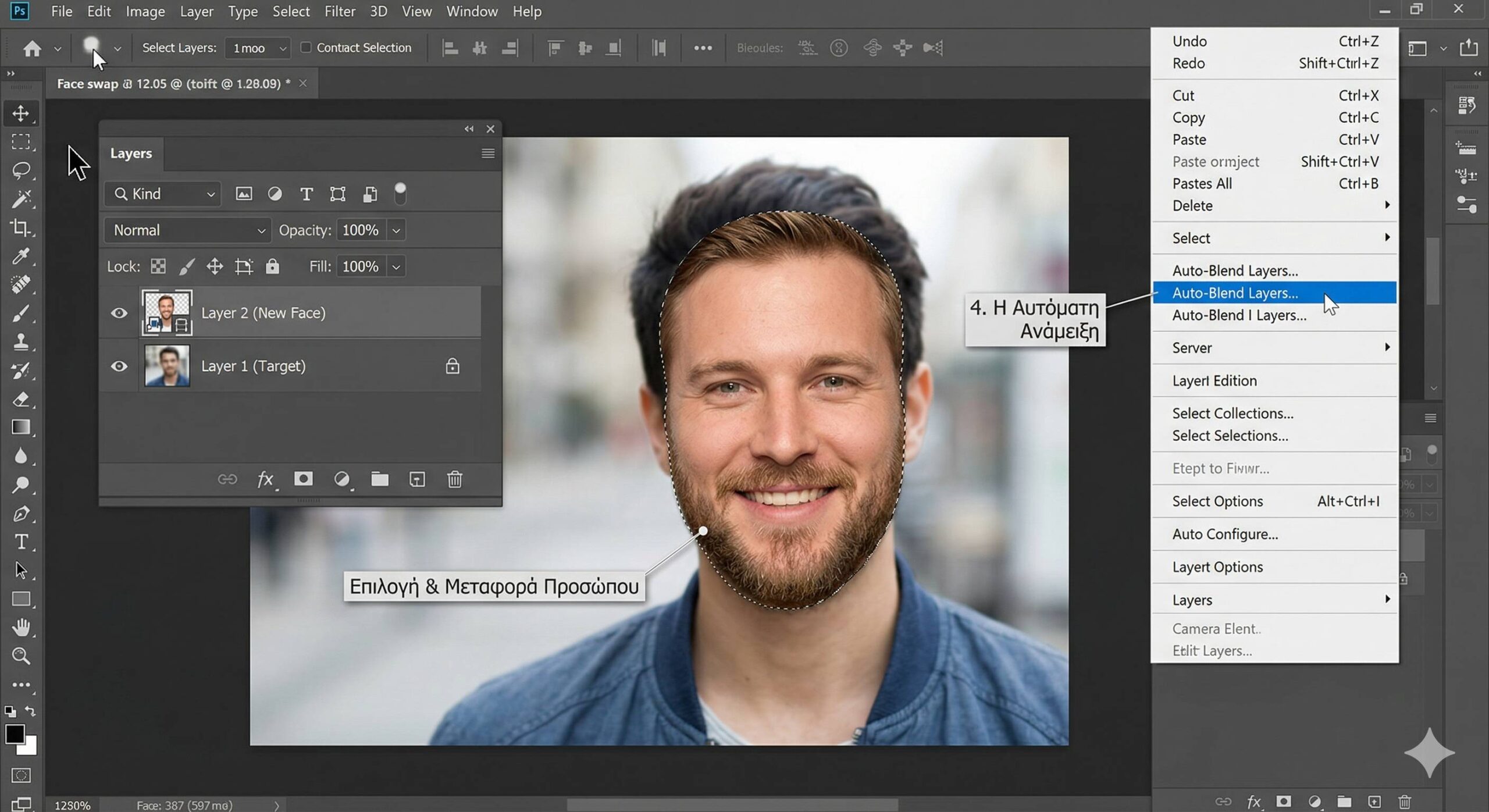The width and height of the screenshot is (1489, 812).
Task: Hide Layer 2 (New Face)
Action: click(119, 313)
